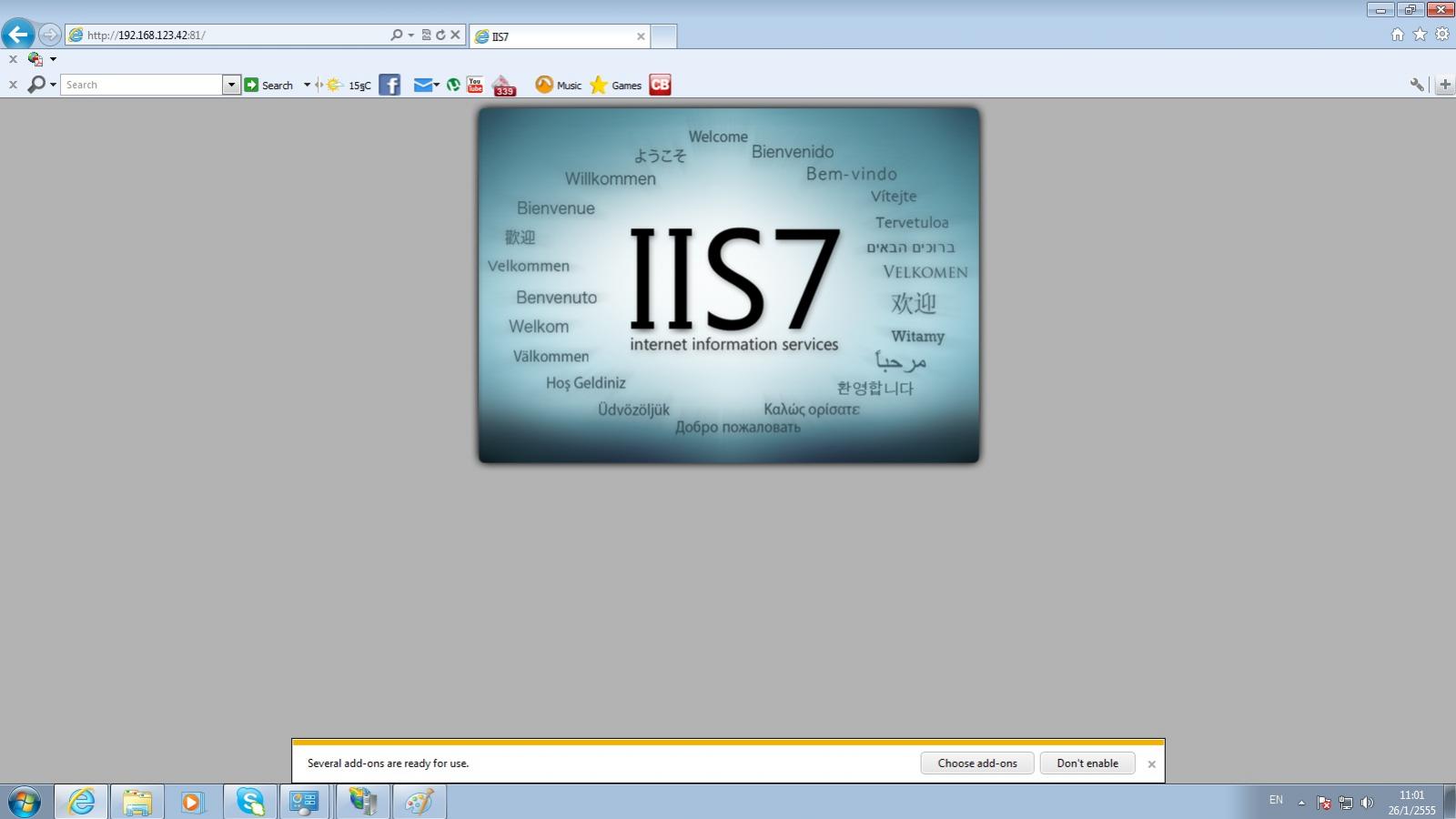Screen dimensions: 1456x819
Task: Open the Games star toolbar button
Action: [616, 85]
